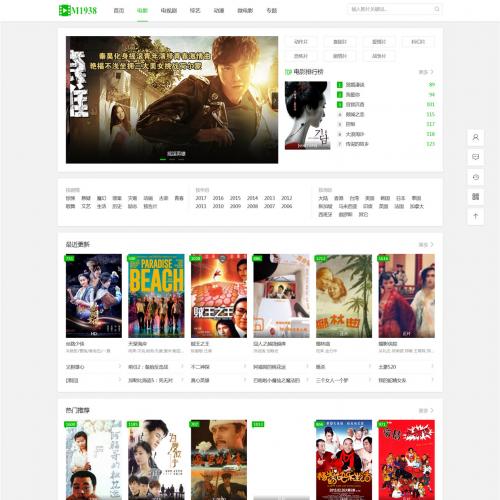The height and width of the screenshot is (500, 500).
Task: Expand arrow for 不二神探 row
Action: tap(245, 366)
